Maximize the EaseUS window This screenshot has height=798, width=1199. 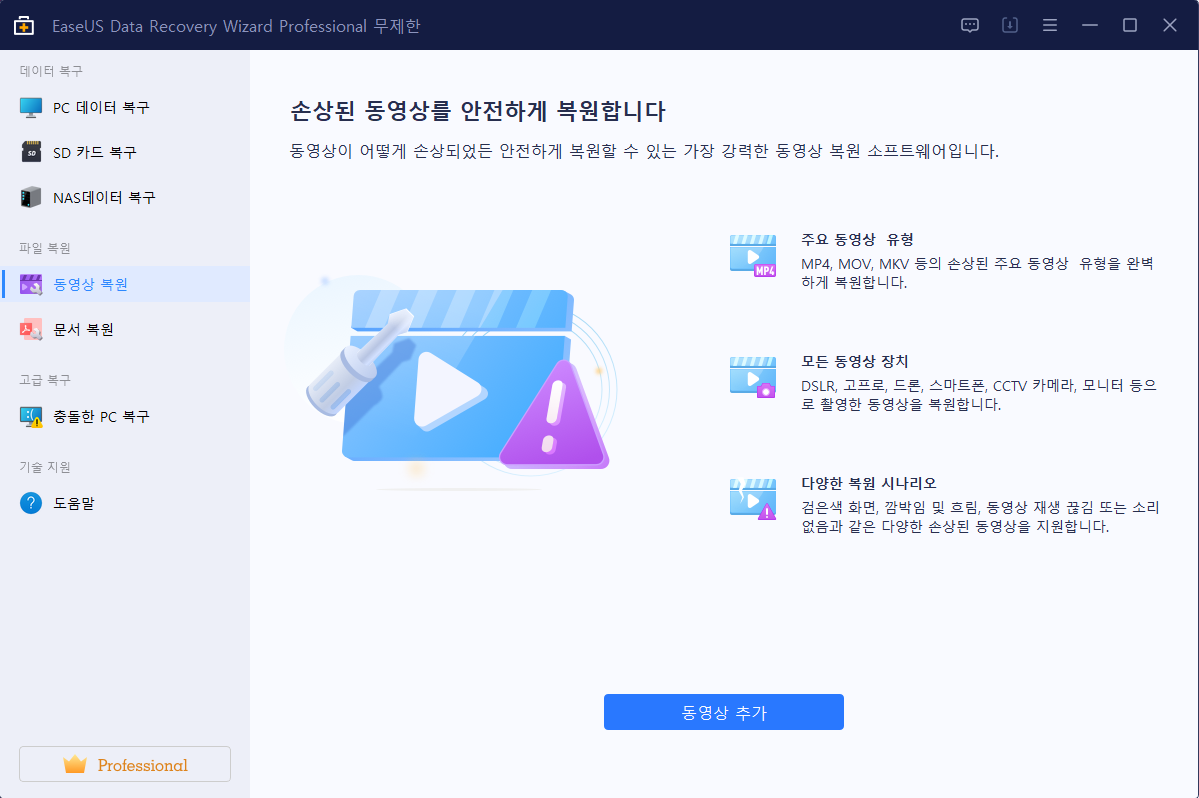[x=1129, y=25]
